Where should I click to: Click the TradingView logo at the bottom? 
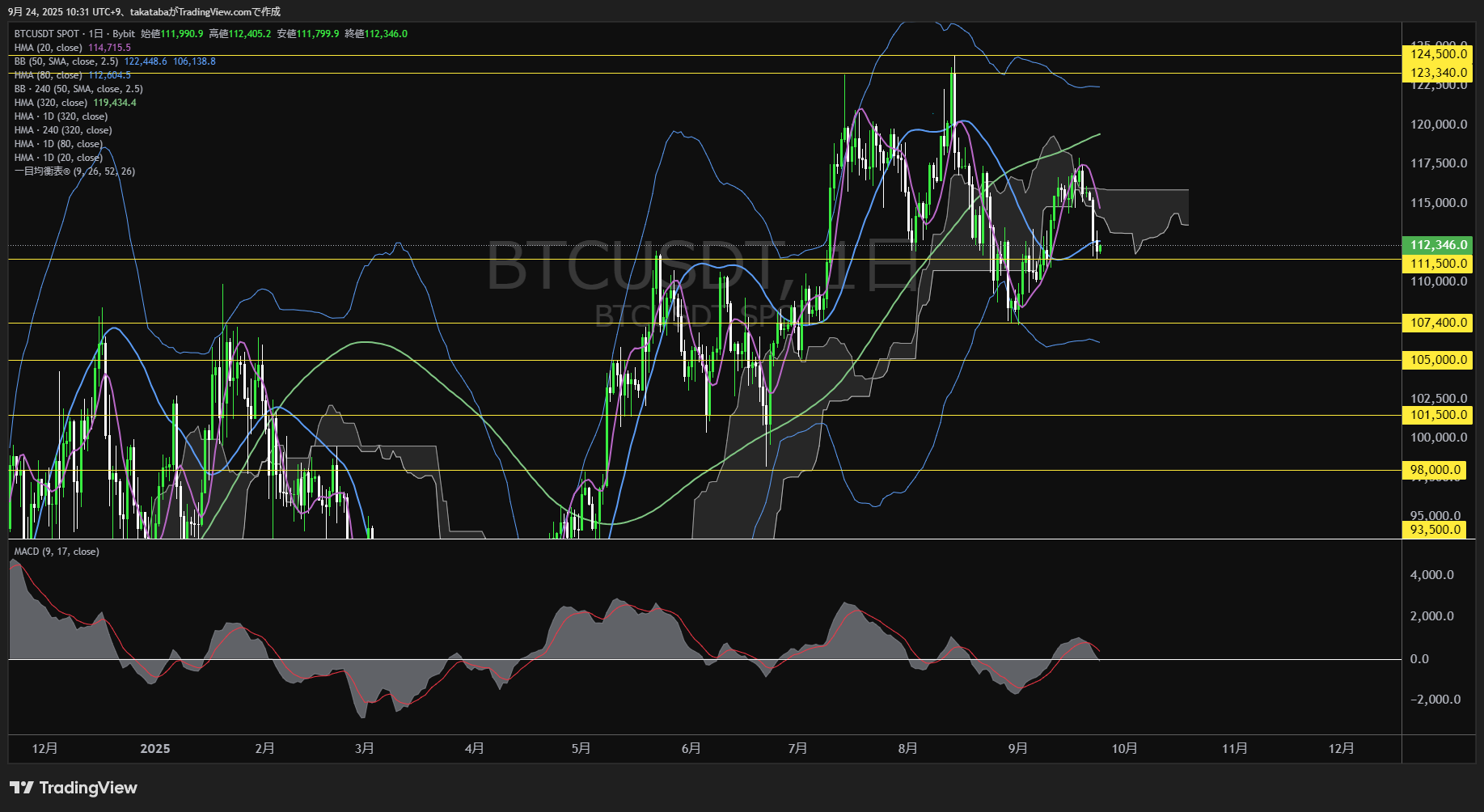74,788
